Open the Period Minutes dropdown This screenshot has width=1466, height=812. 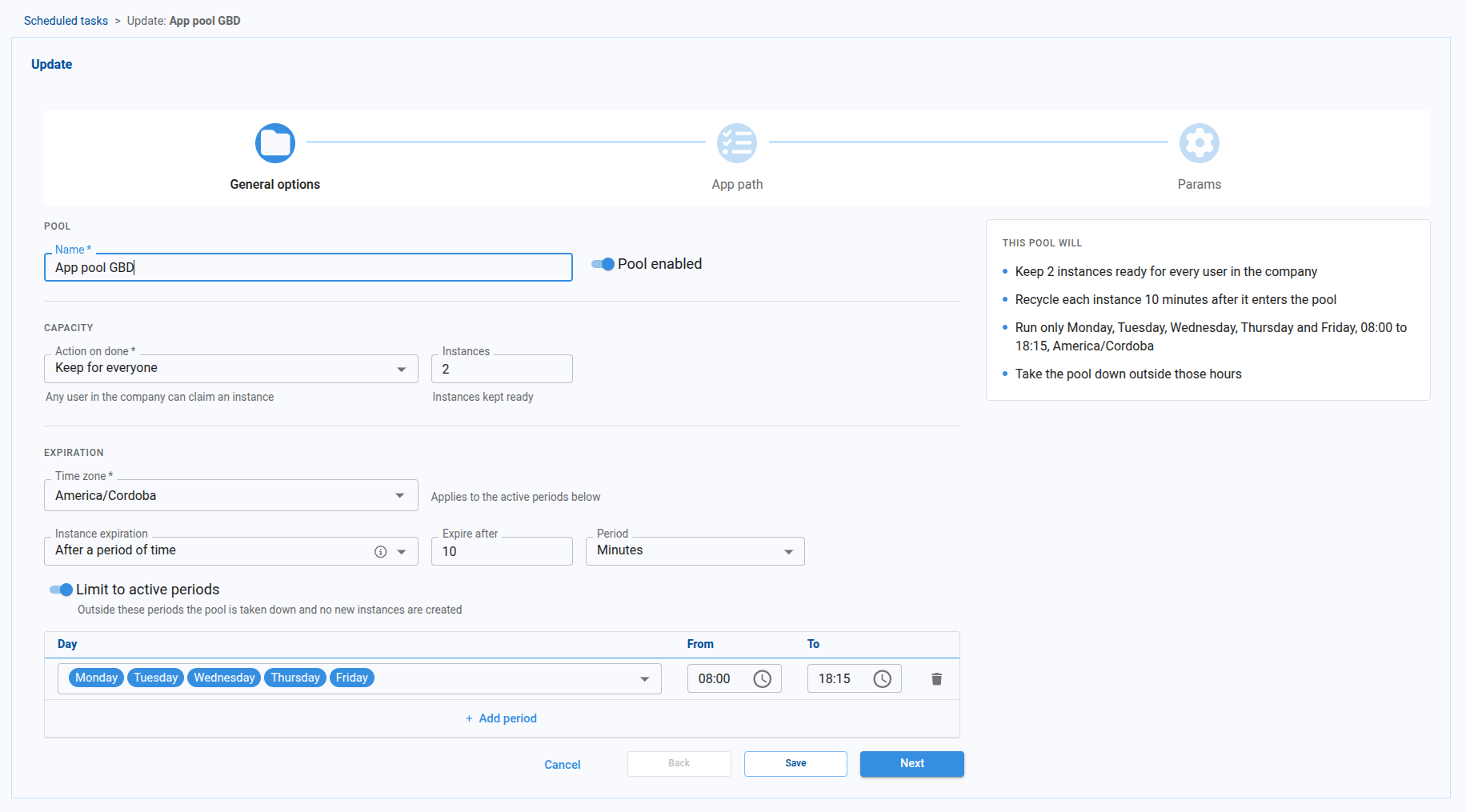pyautogui.click(x=695, y=551)
